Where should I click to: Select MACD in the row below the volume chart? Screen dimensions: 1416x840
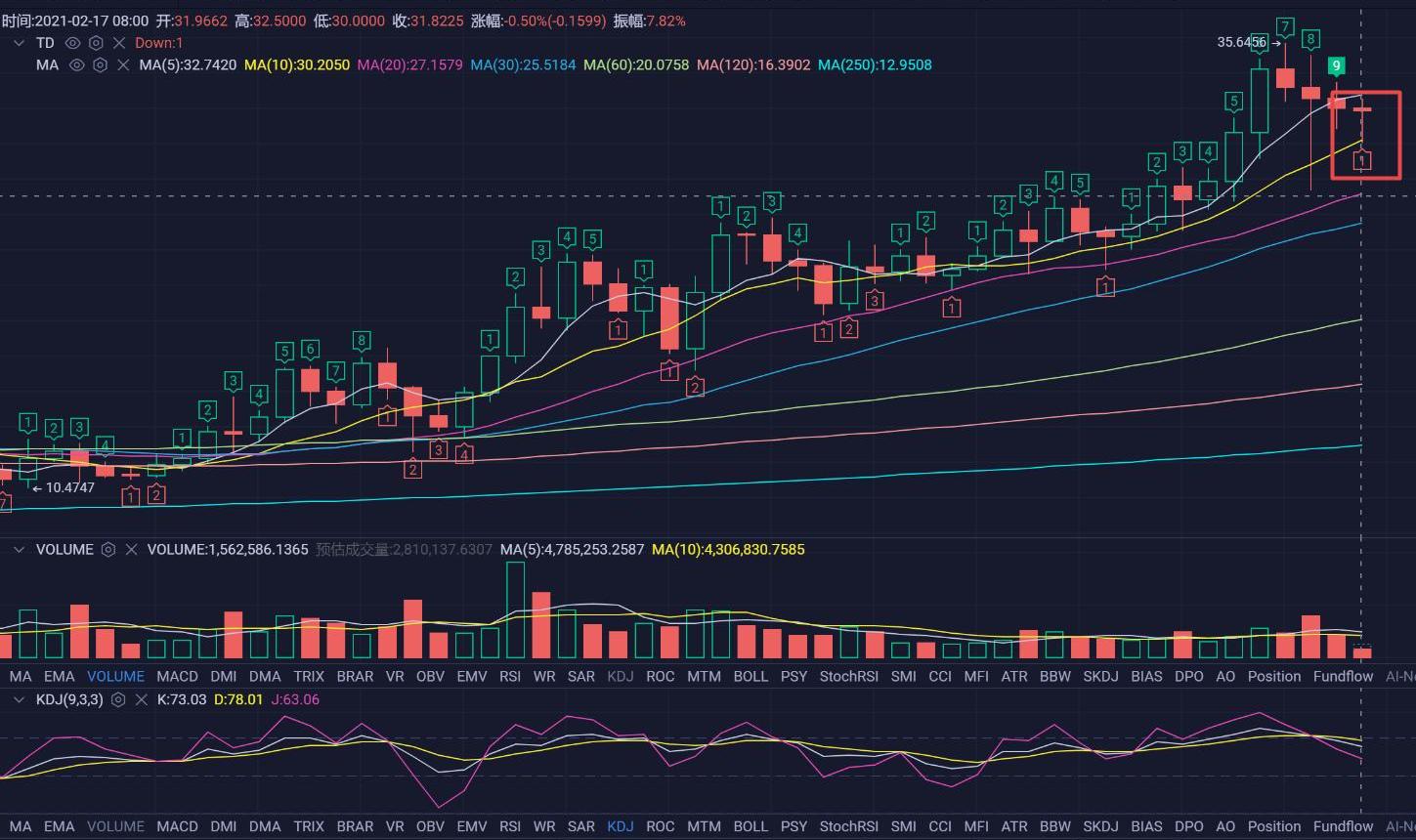tap(177, 676)
